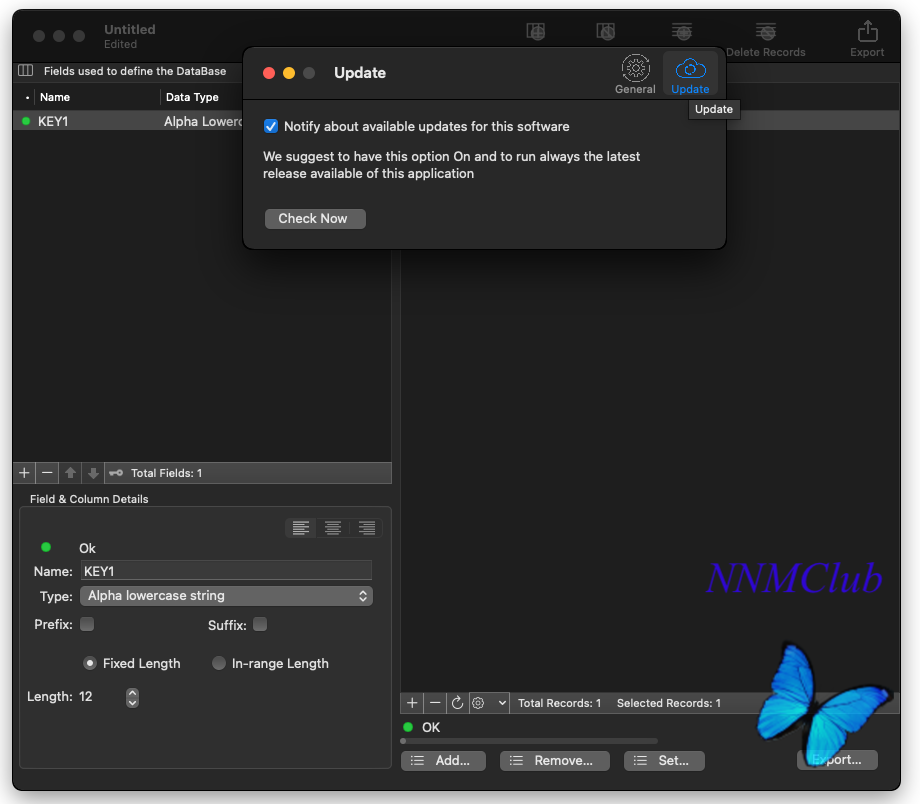Image resolution: width=920 pixels, height=804 pixels.
Task: Click the Length value 12
Action: coord(86,697)
